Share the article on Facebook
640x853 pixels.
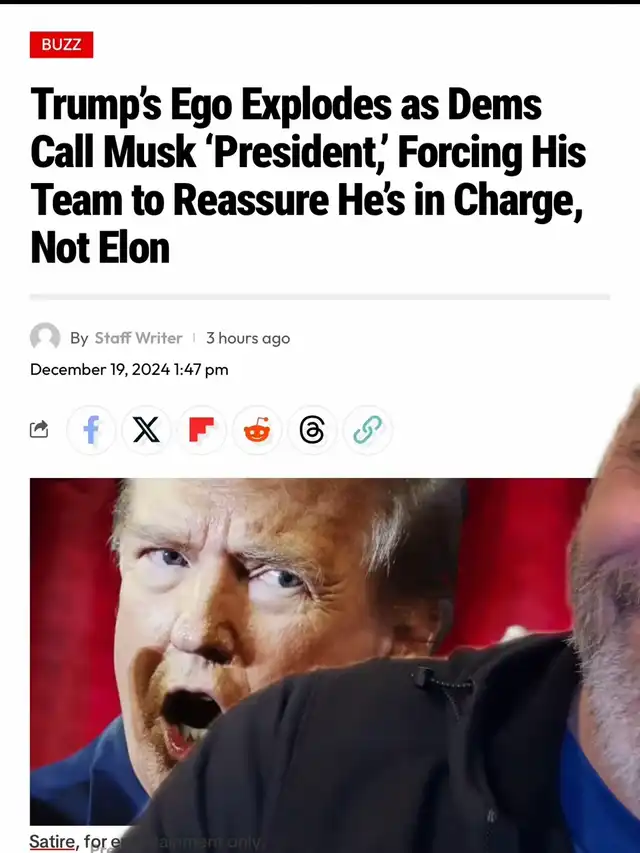(91, 430)
